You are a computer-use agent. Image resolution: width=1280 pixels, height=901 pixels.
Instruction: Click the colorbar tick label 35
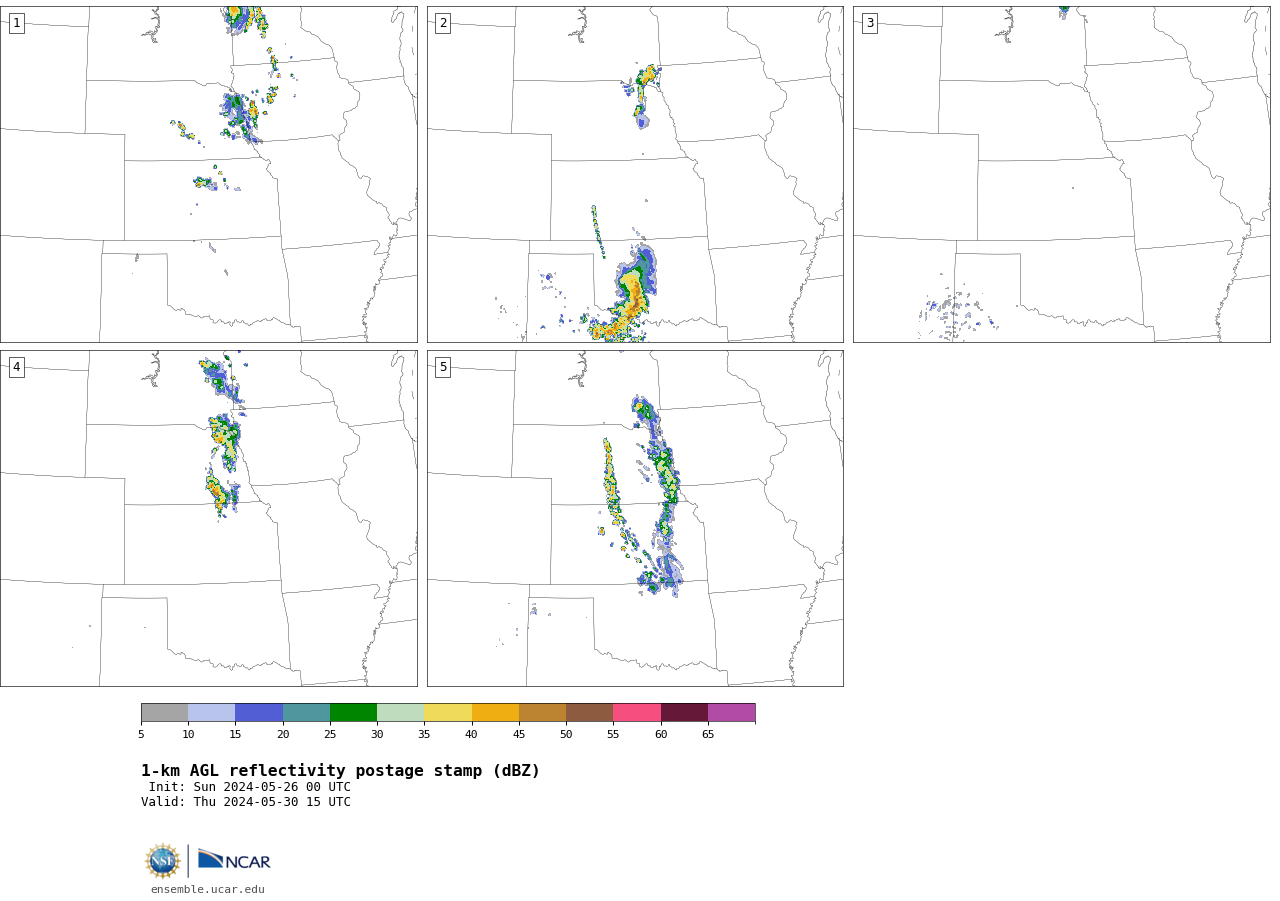point(424,735)
